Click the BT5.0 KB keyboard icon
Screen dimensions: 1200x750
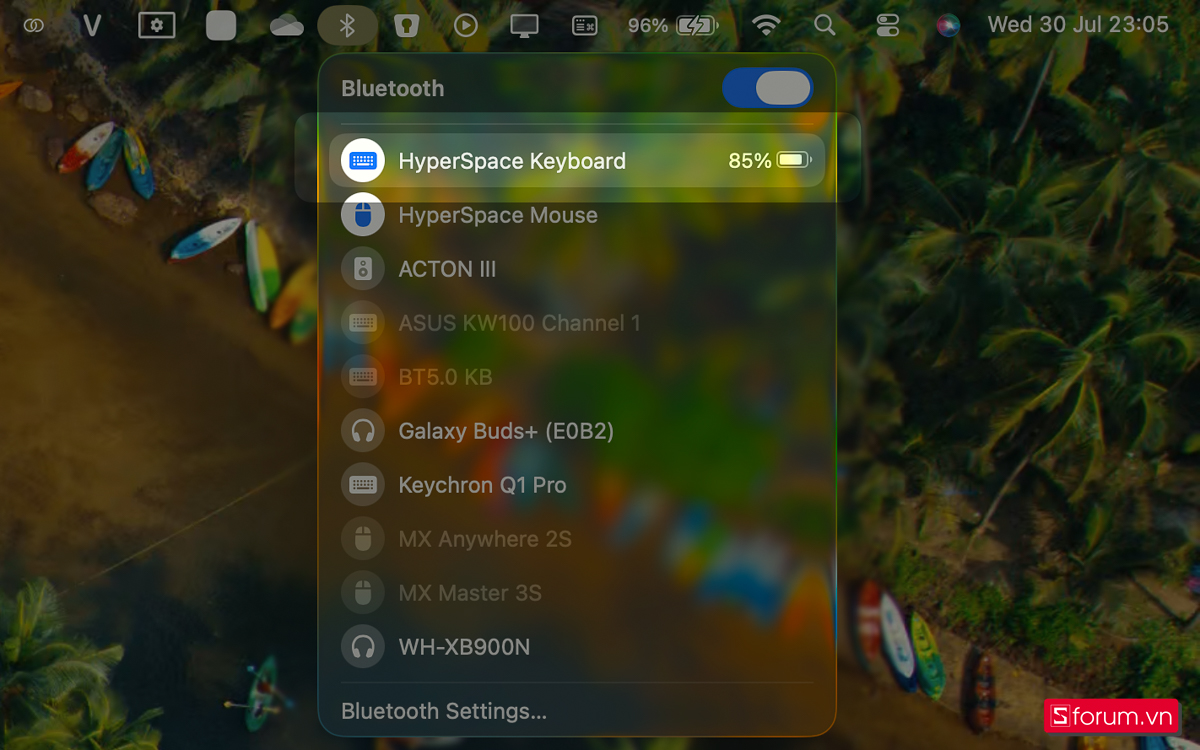pos(363,377)
